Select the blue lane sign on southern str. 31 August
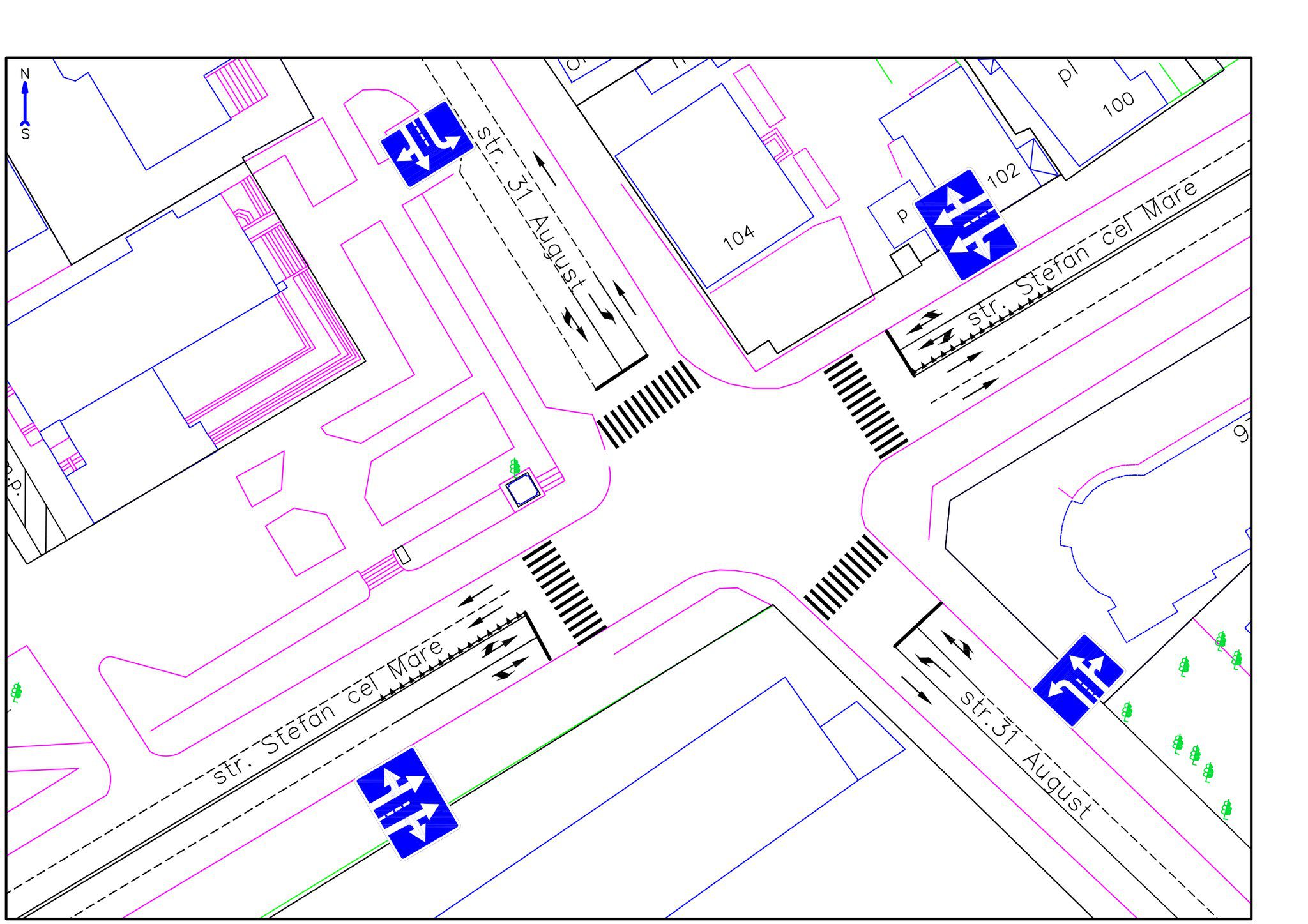 (x=1078, y=680)
